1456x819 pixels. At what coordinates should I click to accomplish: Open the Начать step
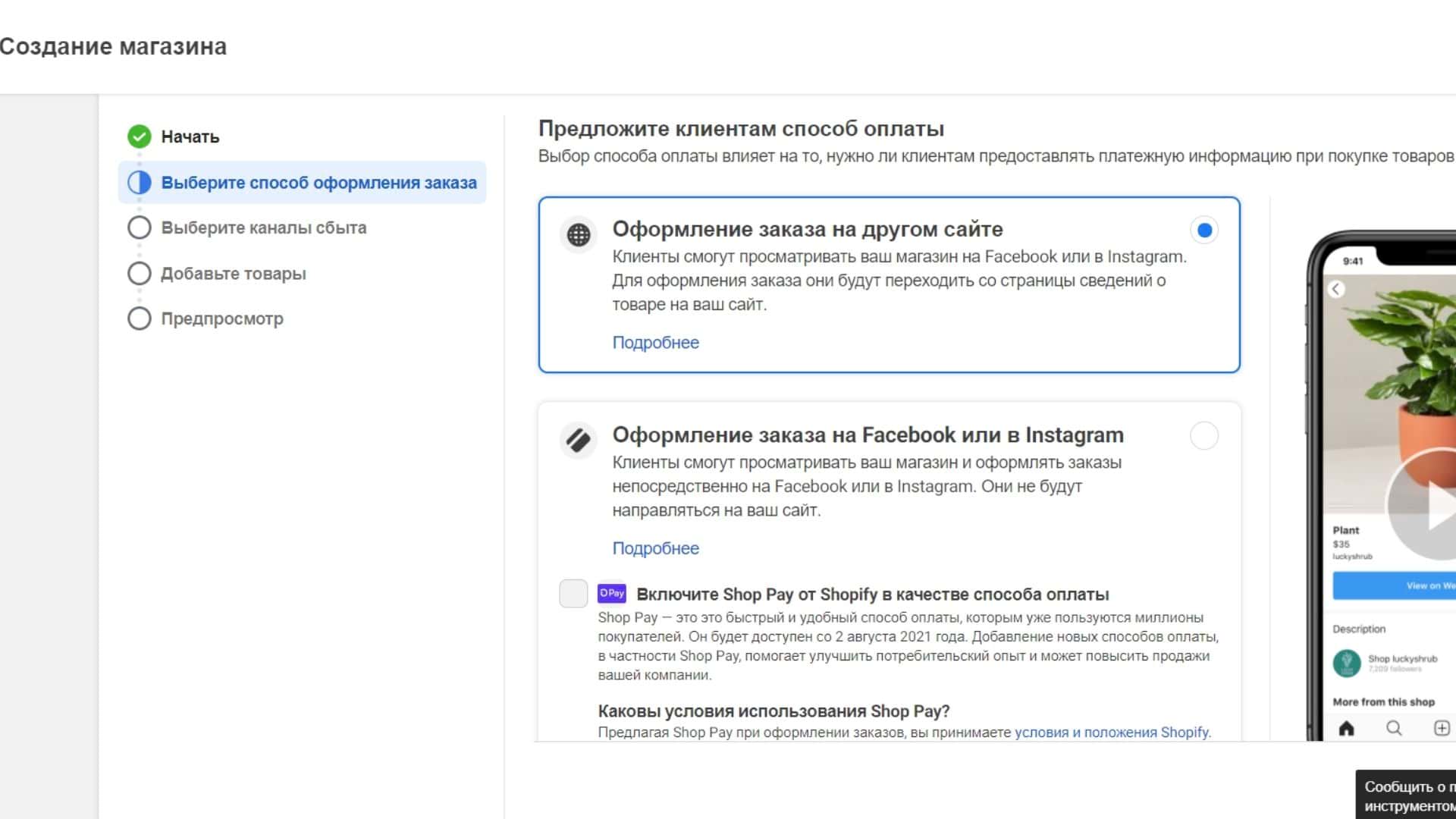click(x=190, y=137)
